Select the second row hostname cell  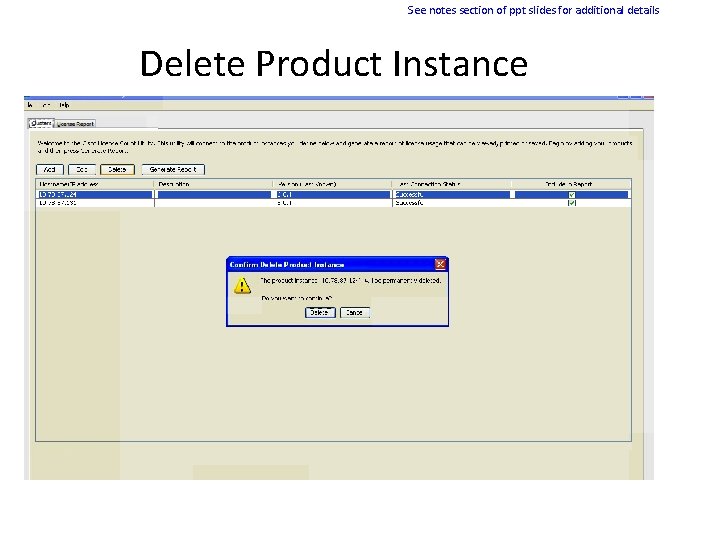(95, 202)
